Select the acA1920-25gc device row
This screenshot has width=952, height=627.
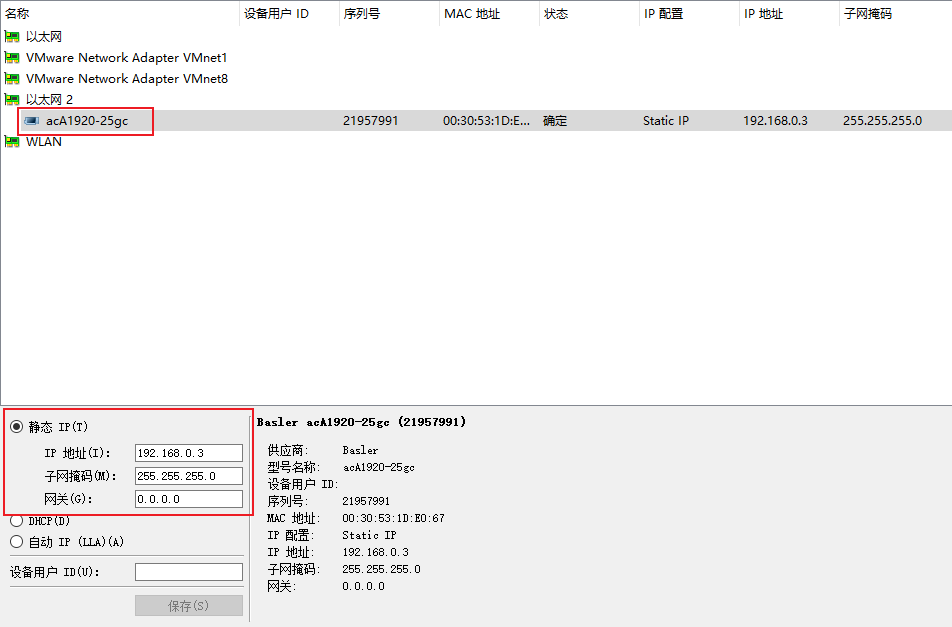(400, 120)
